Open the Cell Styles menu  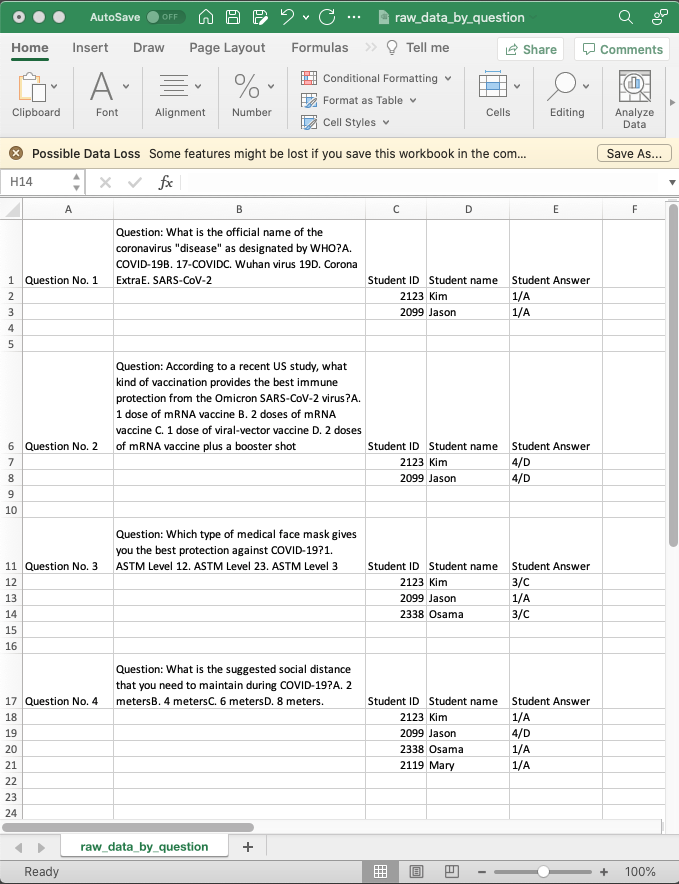tap(345, 122)
